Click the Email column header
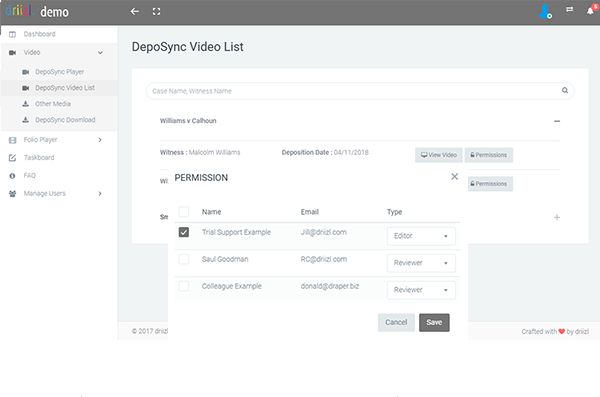Image resolution: width=600 pixels, height=397 pixels. tap(310, 212)
